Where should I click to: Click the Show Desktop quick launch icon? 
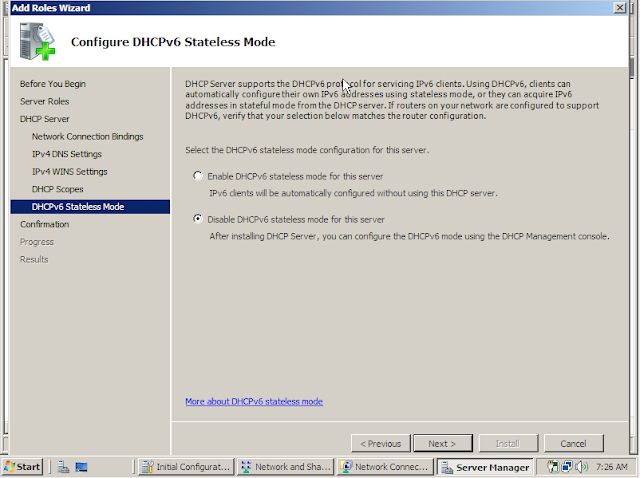coord(81,467)
